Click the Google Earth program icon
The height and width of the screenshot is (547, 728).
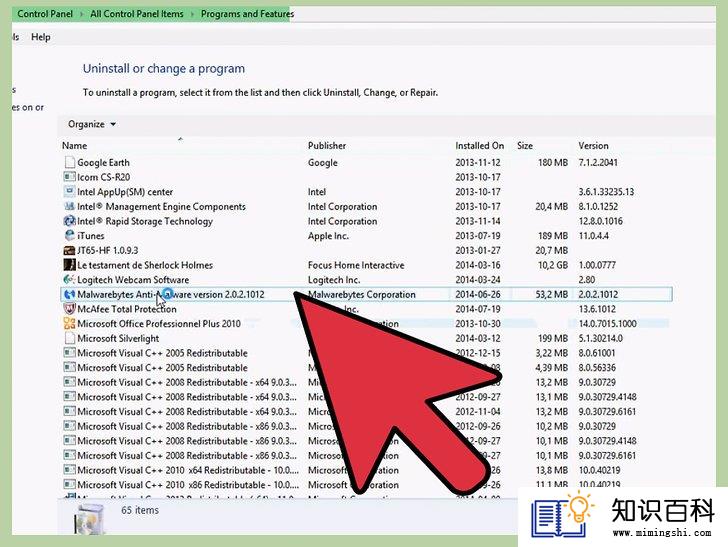point(70,162)
